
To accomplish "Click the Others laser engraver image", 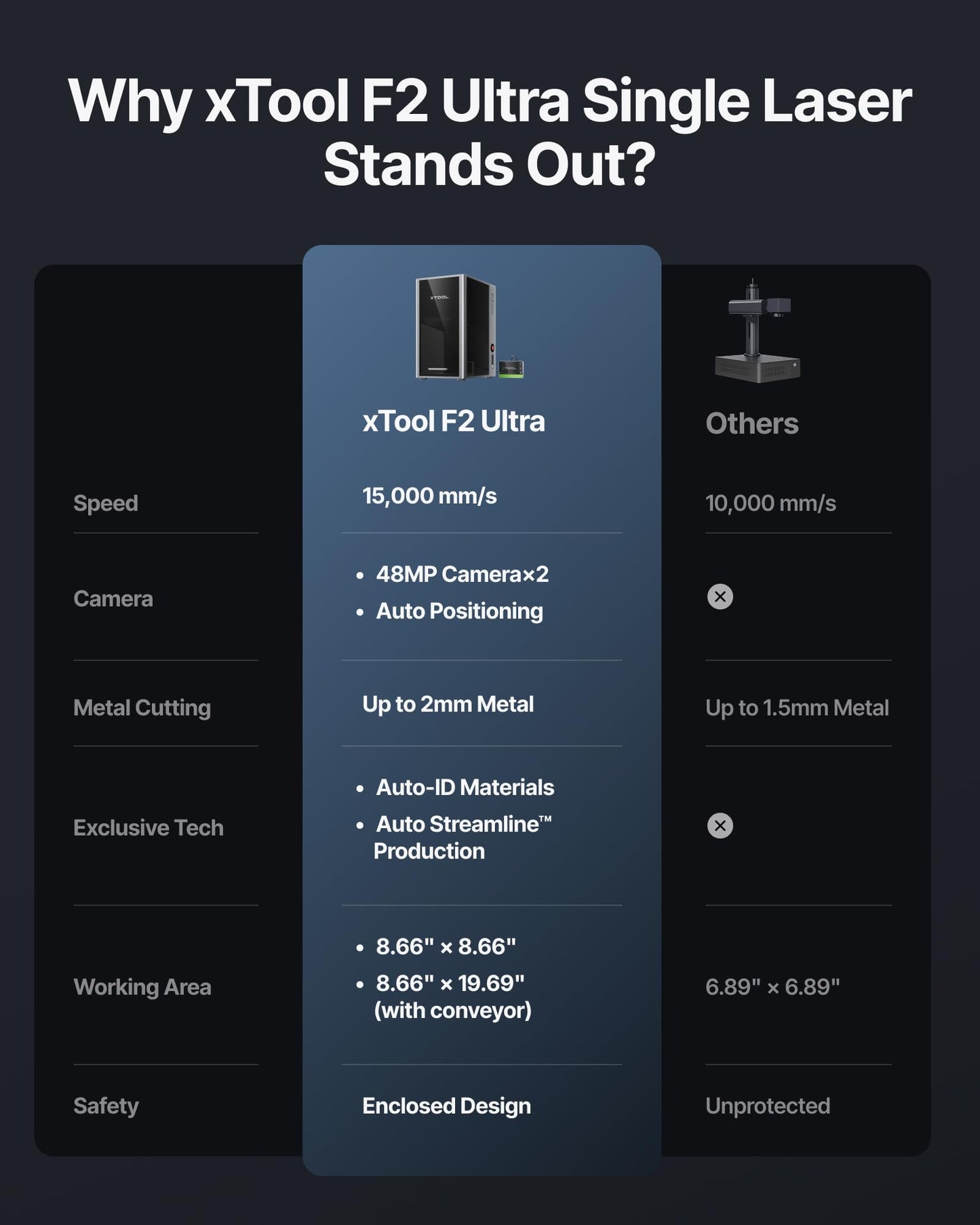I will [x=758, y=332].
